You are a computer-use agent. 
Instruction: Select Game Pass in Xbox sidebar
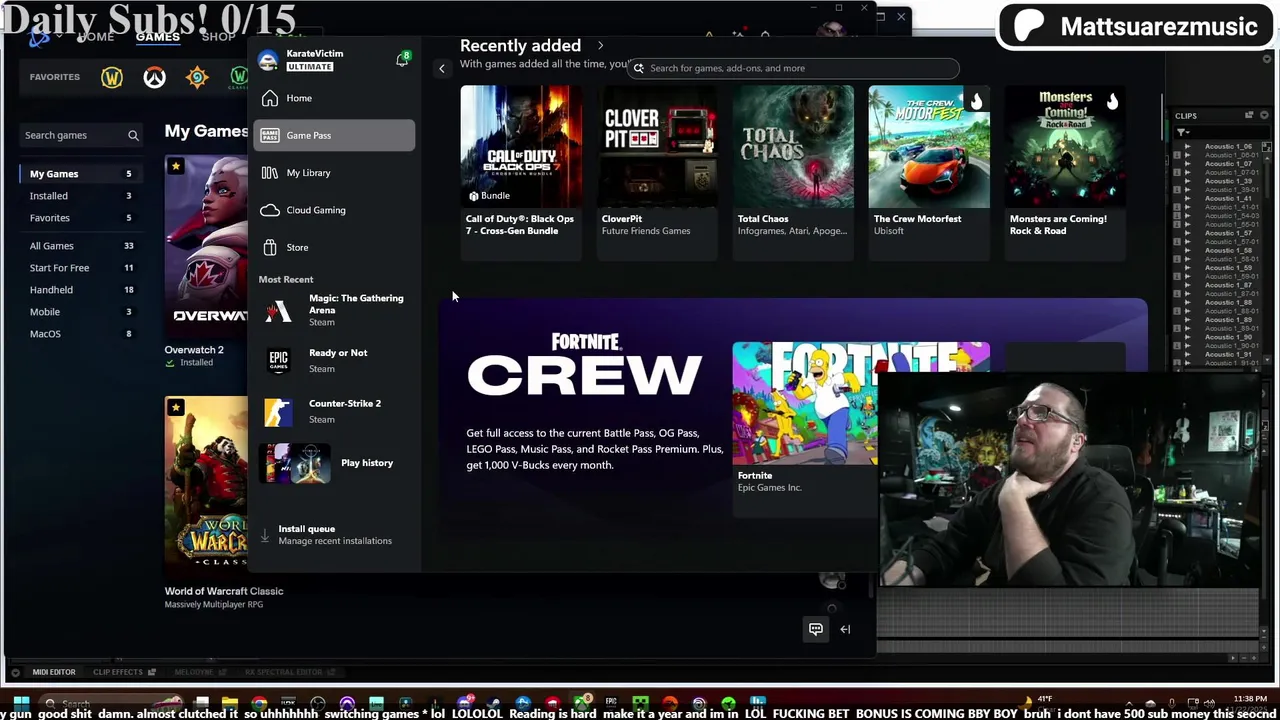334,135
